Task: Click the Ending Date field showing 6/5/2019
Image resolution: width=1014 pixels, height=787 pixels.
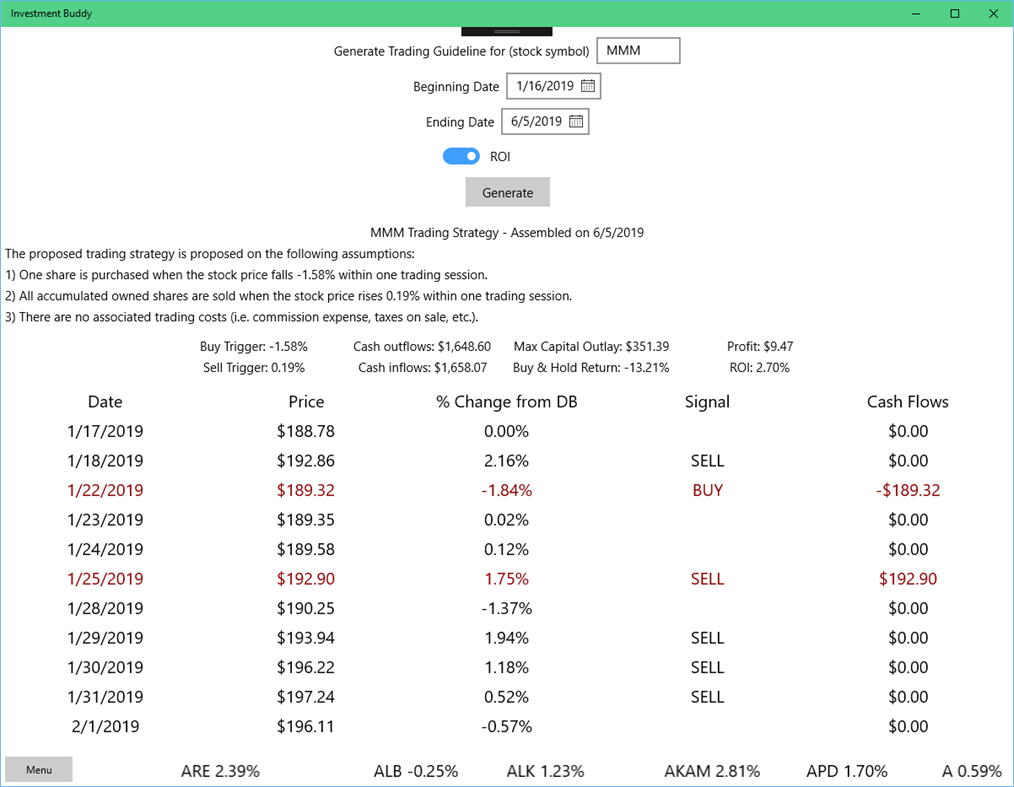Action: pyautogui.click(x=537, y=120)
